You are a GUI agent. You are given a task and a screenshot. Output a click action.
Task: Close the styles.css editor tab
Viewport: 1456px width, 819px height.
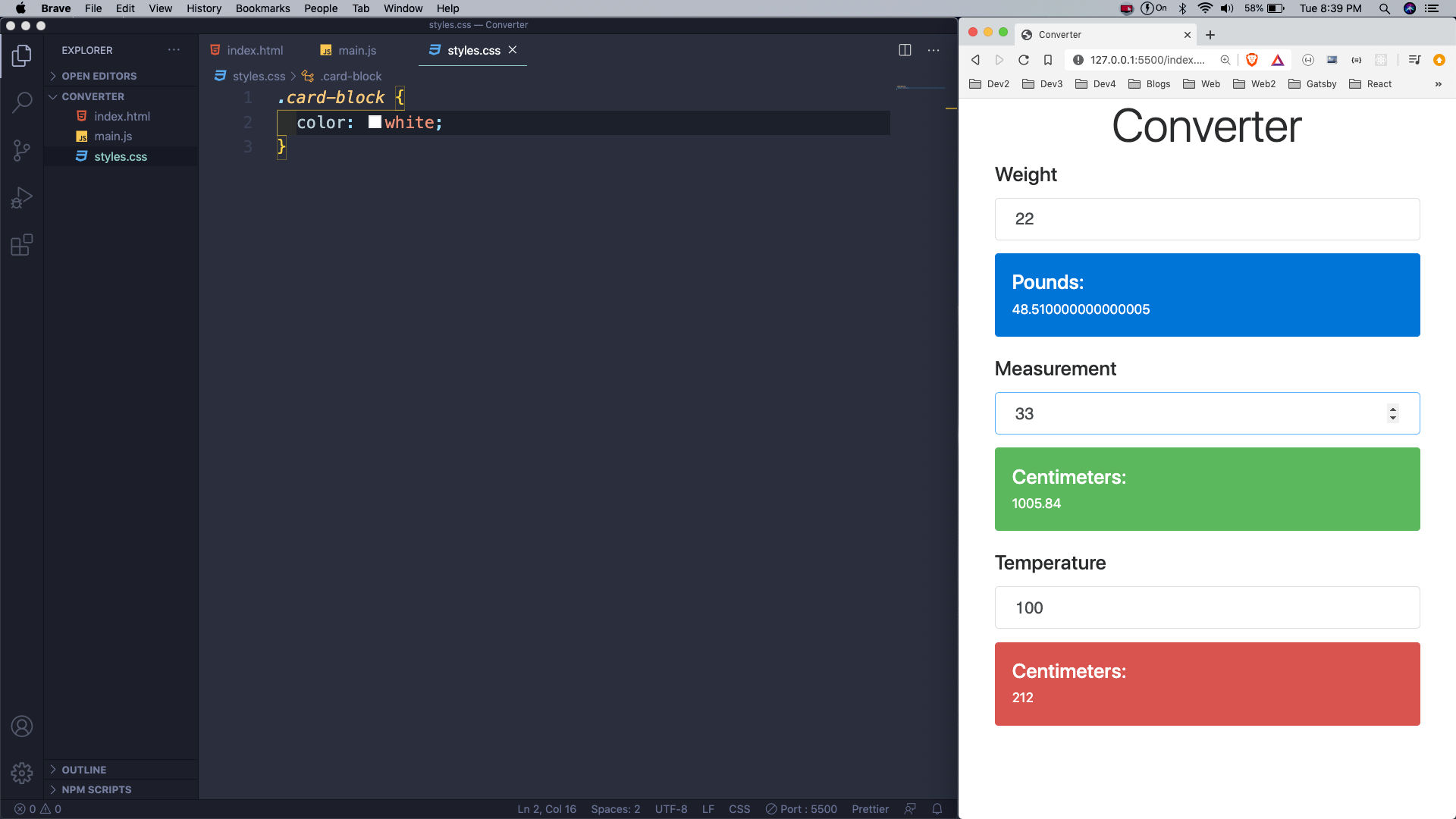[513, 50]
